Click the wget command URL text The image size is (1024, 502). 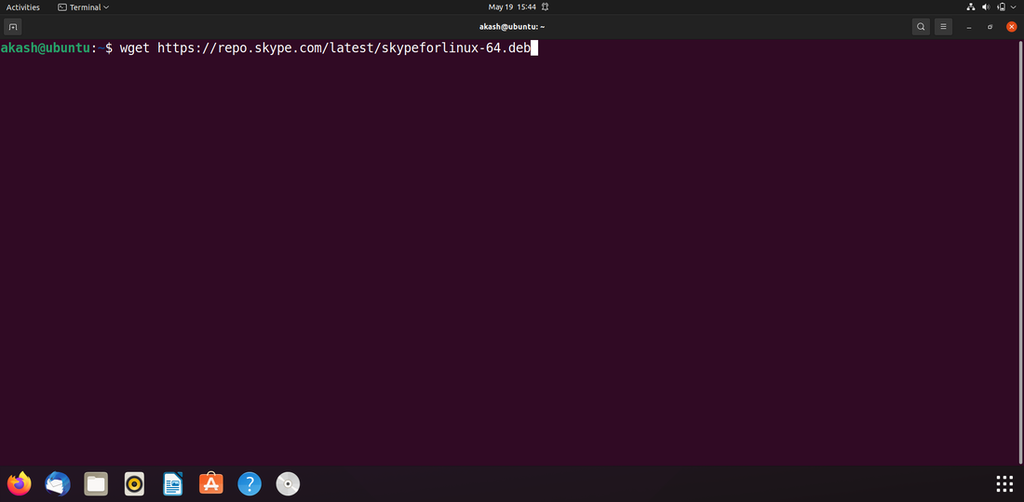point(344,48)
